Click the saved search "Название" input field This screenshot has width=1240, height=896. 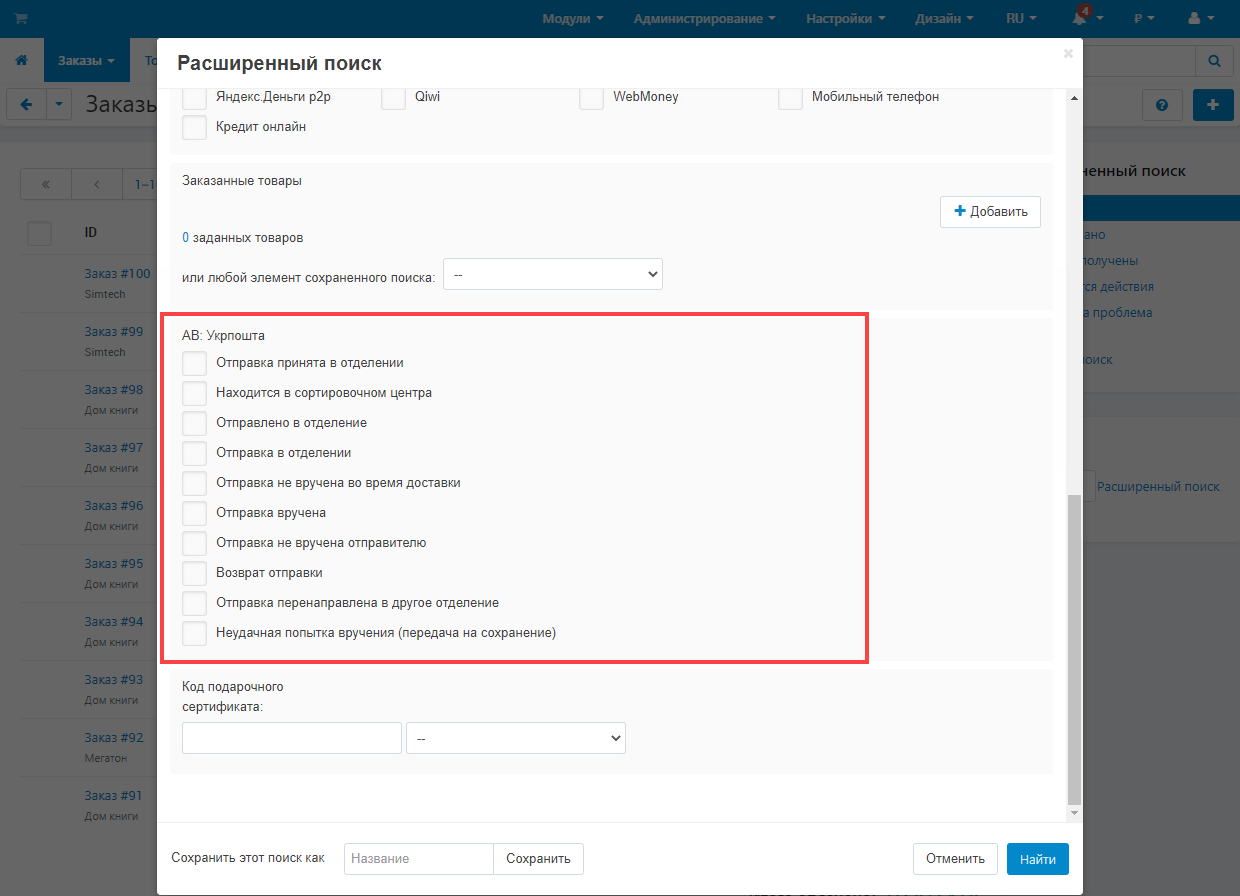(418, 859)
